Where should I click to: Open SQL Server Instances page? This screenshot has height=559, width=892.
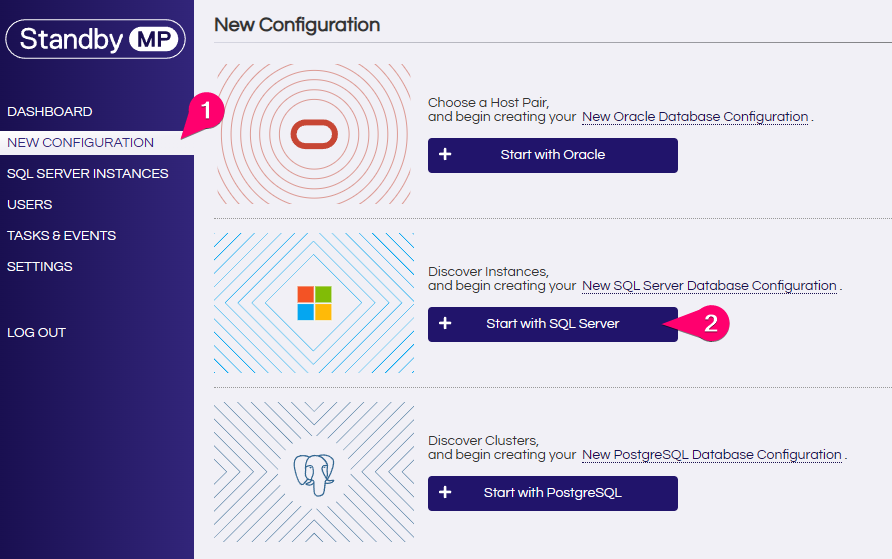pos(88,173)
